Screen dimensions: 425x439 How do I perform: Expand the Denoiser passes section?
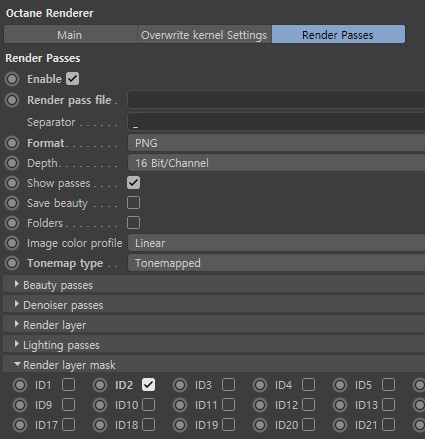214,305
